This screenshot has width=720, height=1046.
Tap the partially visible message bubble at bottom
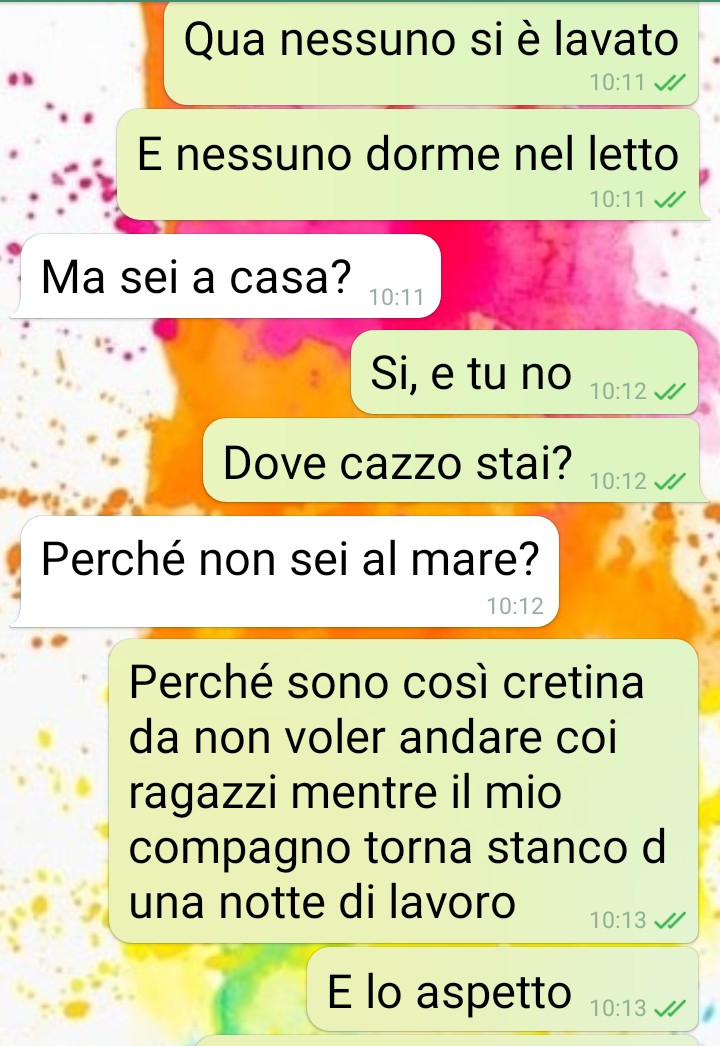coord(447,1041)
